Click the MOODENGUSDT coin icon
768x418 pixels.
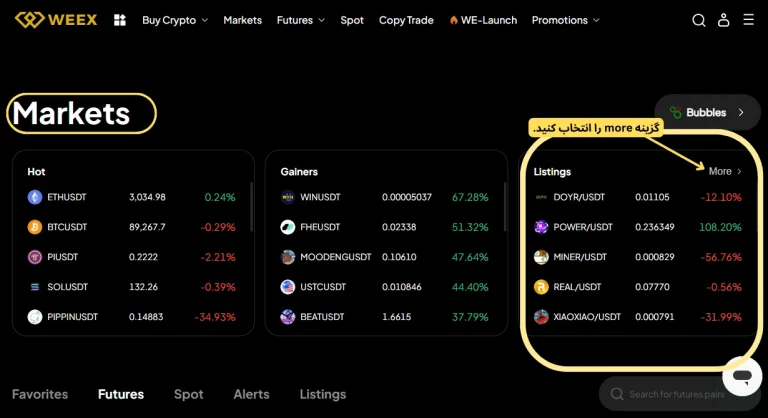coord(288,257)
